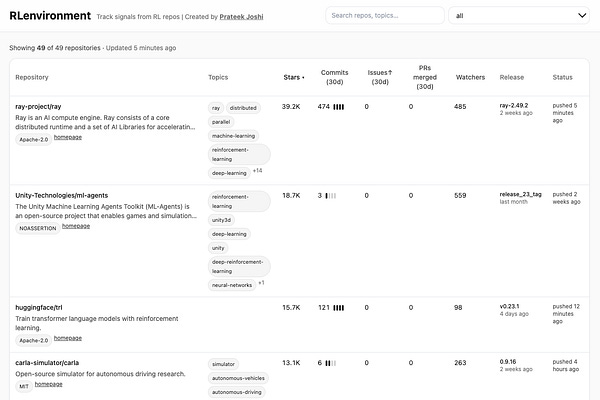The height and width of the screenshot is (400, 600).
Task: Click ml-agents watchers count 559
Action: tap(460, 195)
